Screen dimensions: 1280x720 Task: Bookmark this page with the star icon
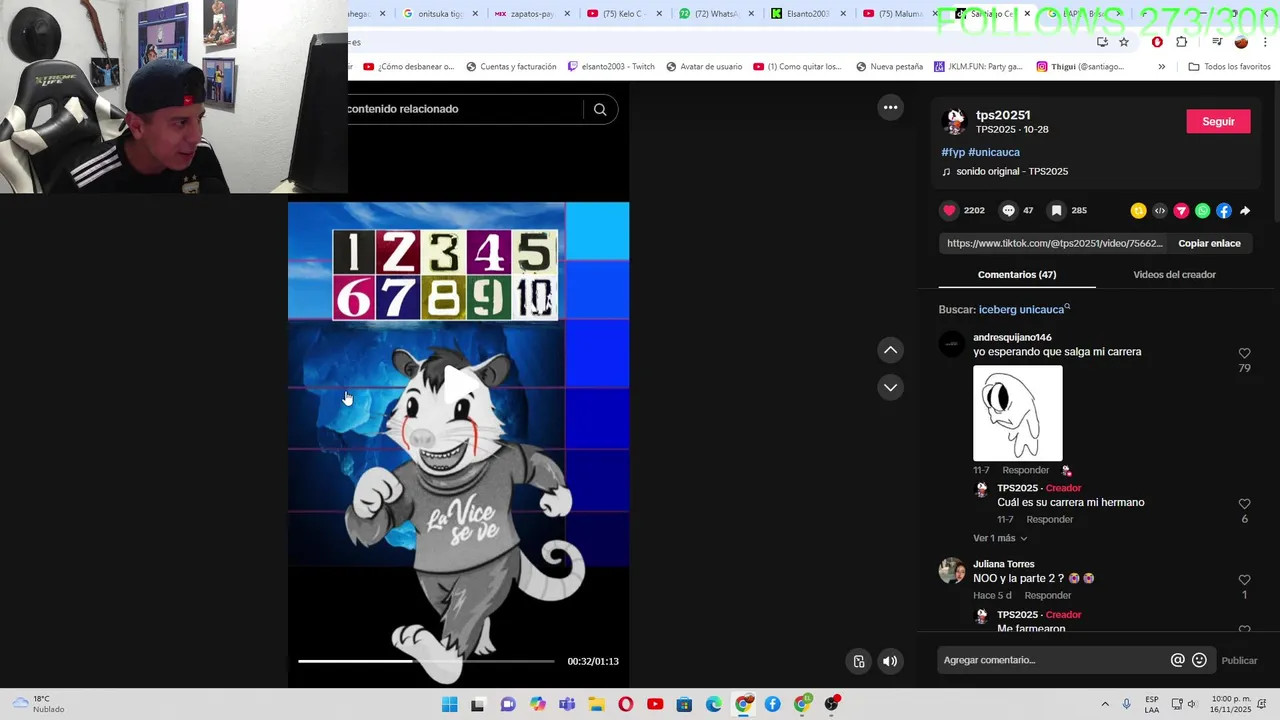[x=1124, y=42]
